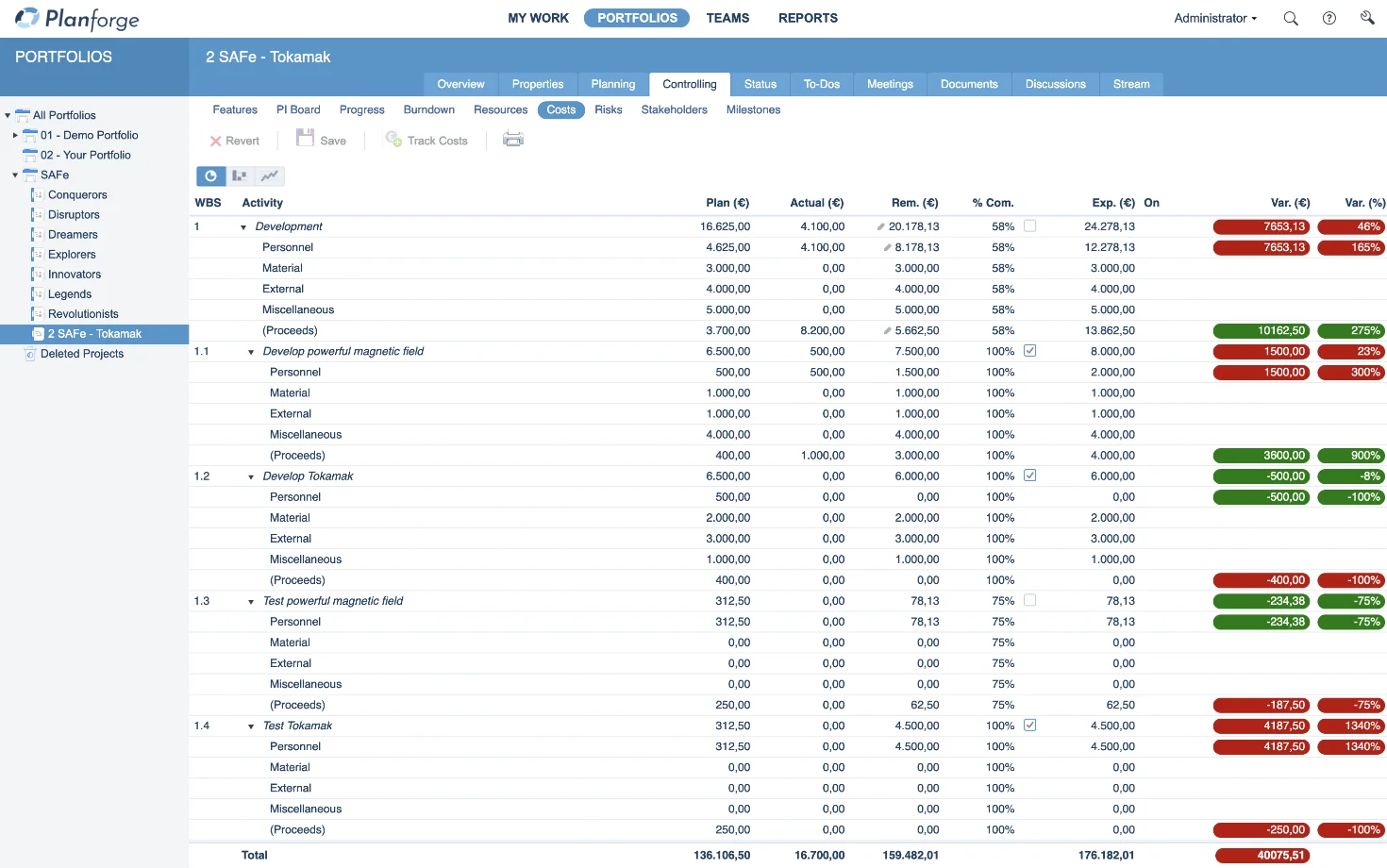The image size is (1387, 868).
Task: Collapse the Development activity row
Action: (243, 227)
